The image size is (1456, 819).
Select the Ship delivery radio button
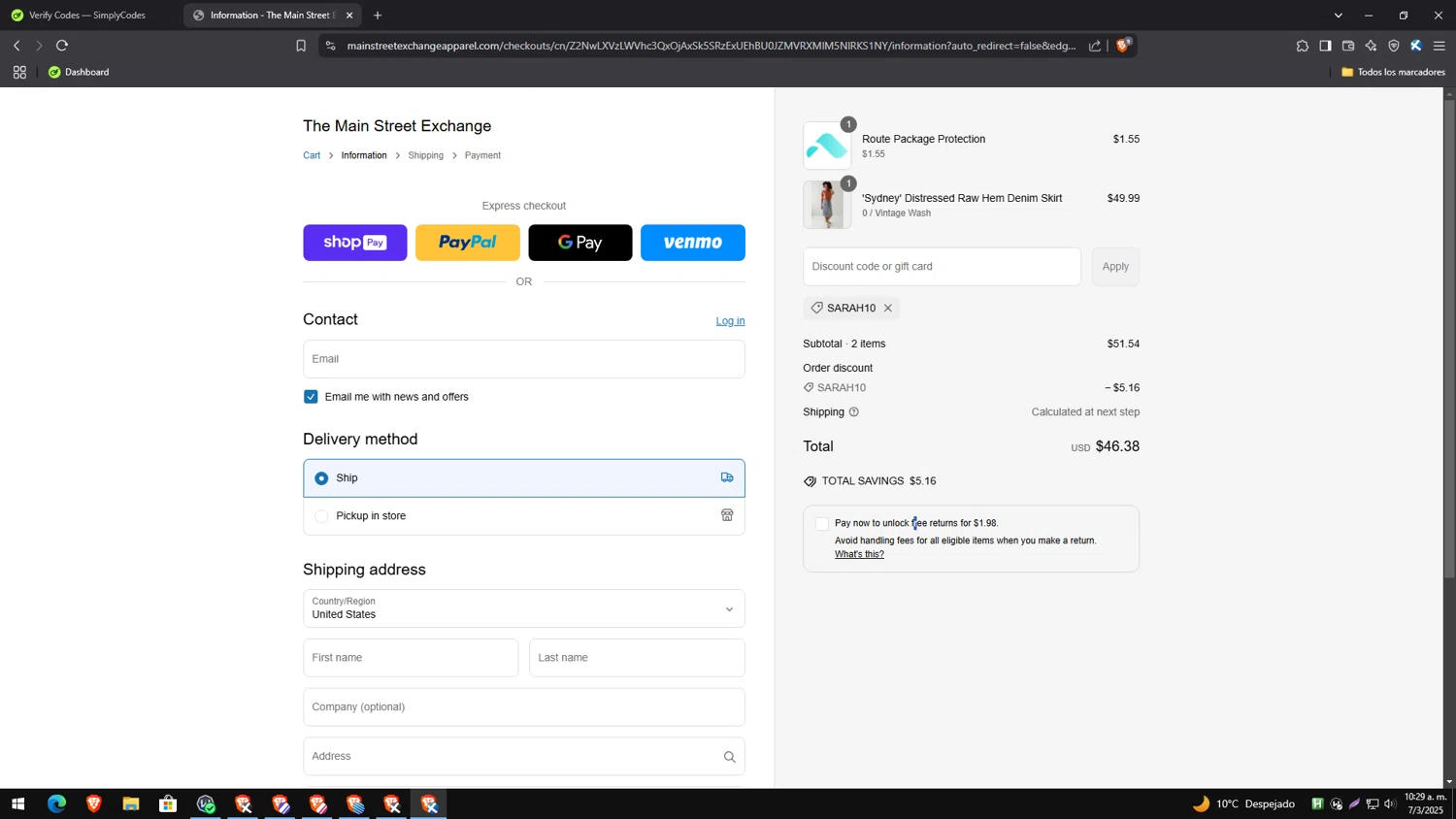[x=321, y=478]
